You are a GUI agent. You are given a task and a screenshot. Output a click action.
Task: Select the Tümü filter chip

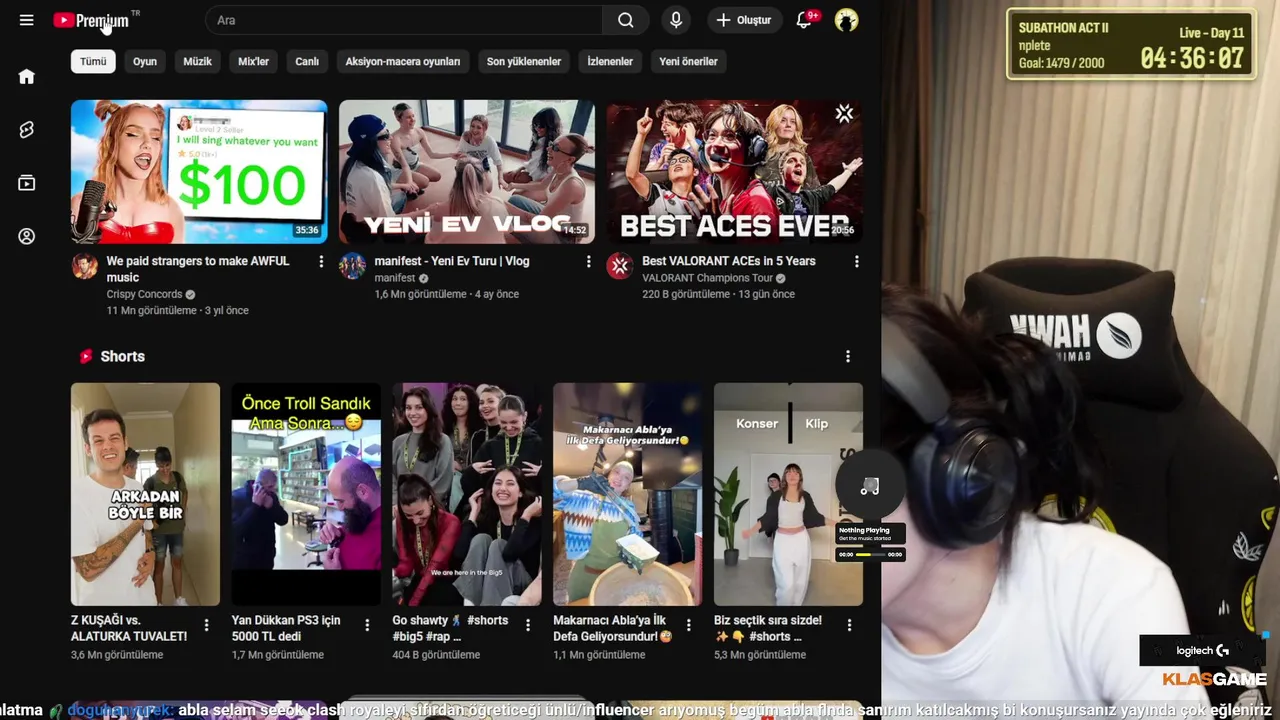click(x=93, y=61)
